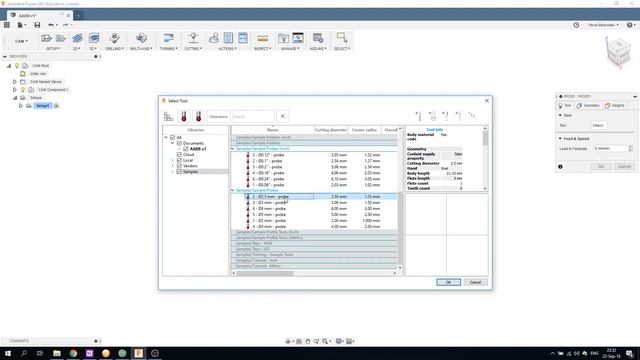Click the library tree view icon in Select Tool
This screenshot has width=640, height=360.
(169, 117)
